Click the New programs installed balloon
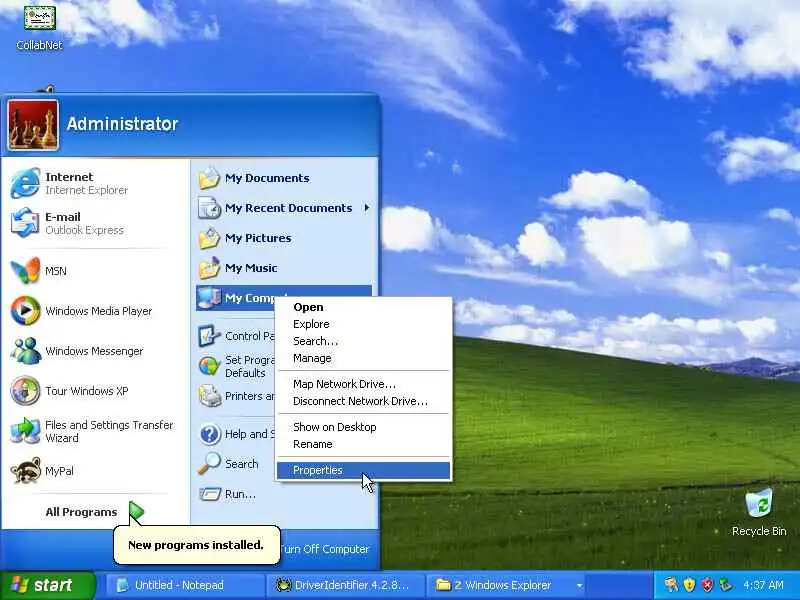Viewport: 800px width, 600px height. [x=196, y=545]
